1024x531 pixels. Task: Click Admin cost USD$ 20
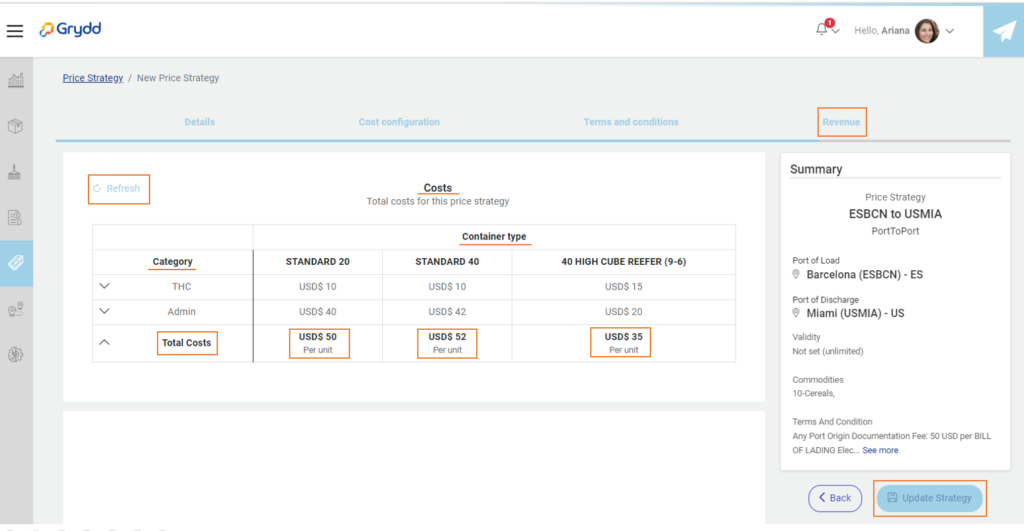point(624,312)
